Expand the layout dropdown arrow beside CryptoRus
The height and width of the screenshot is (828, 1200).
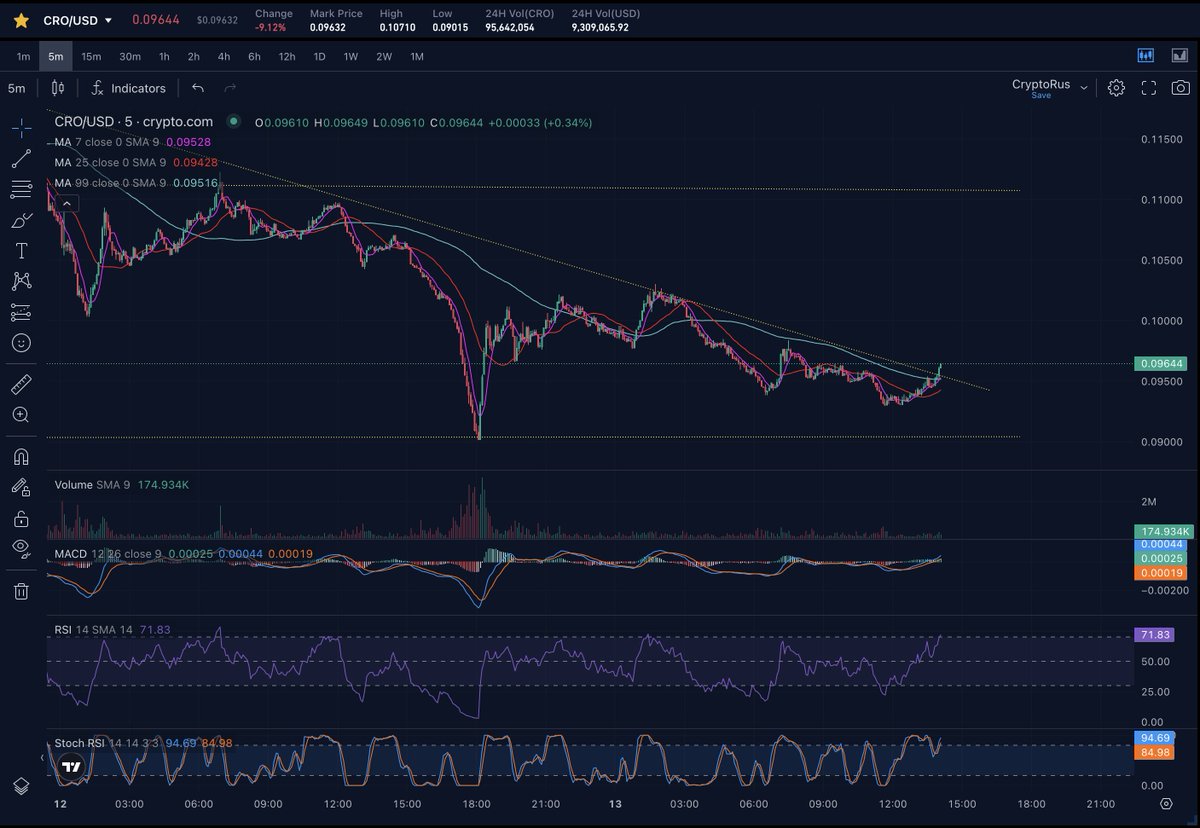coord(1084,88)
